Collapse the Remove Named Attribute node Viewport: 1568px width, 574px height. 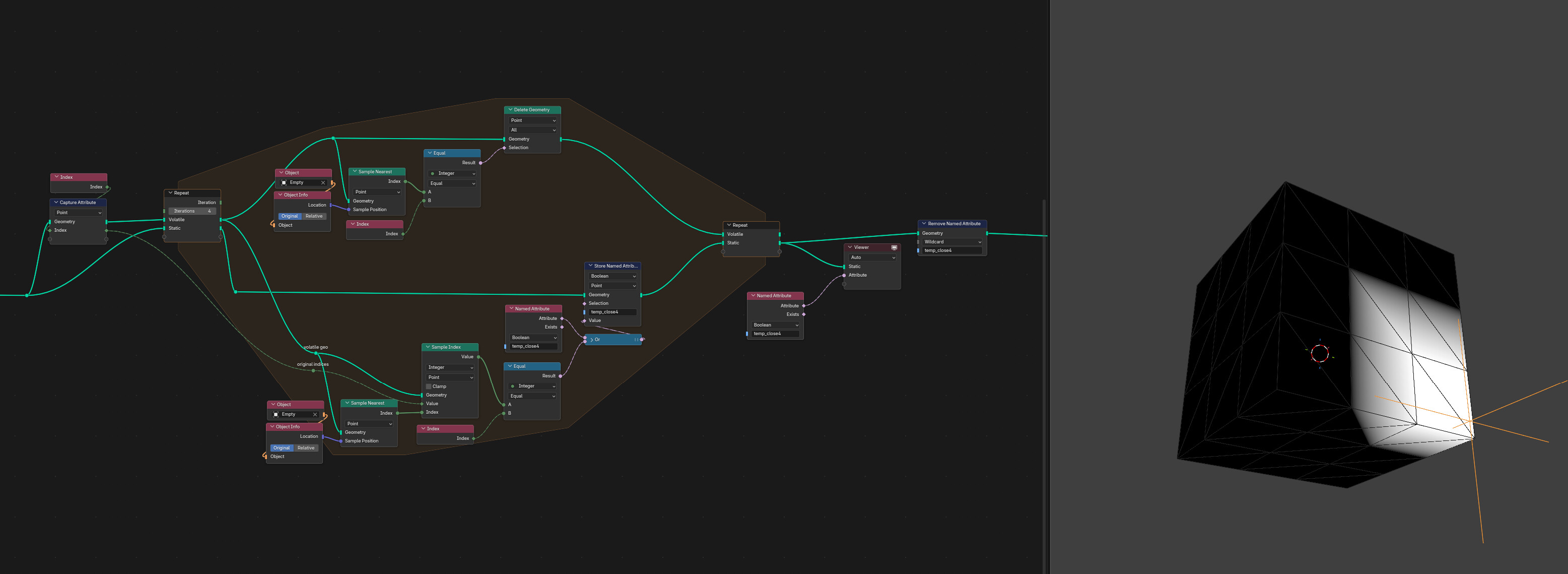(x=923, y=224)
